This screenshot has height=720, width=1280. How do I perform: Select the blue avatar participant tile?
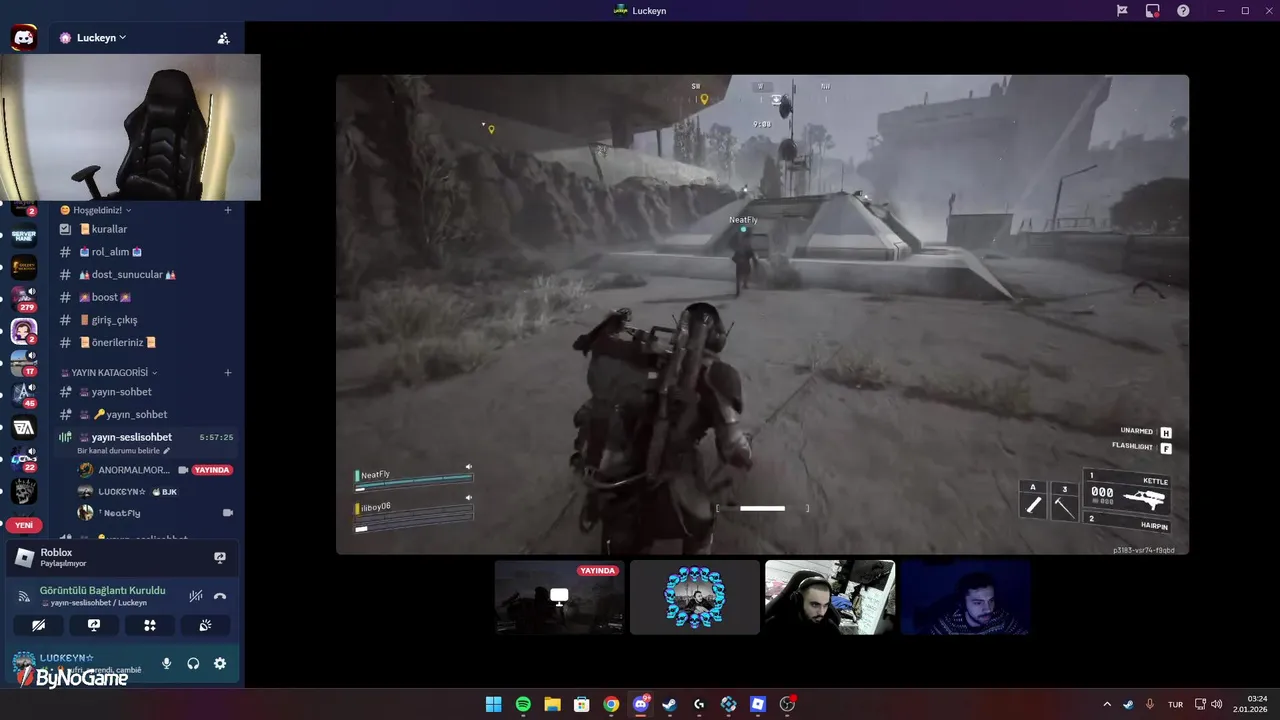point(695,597)
